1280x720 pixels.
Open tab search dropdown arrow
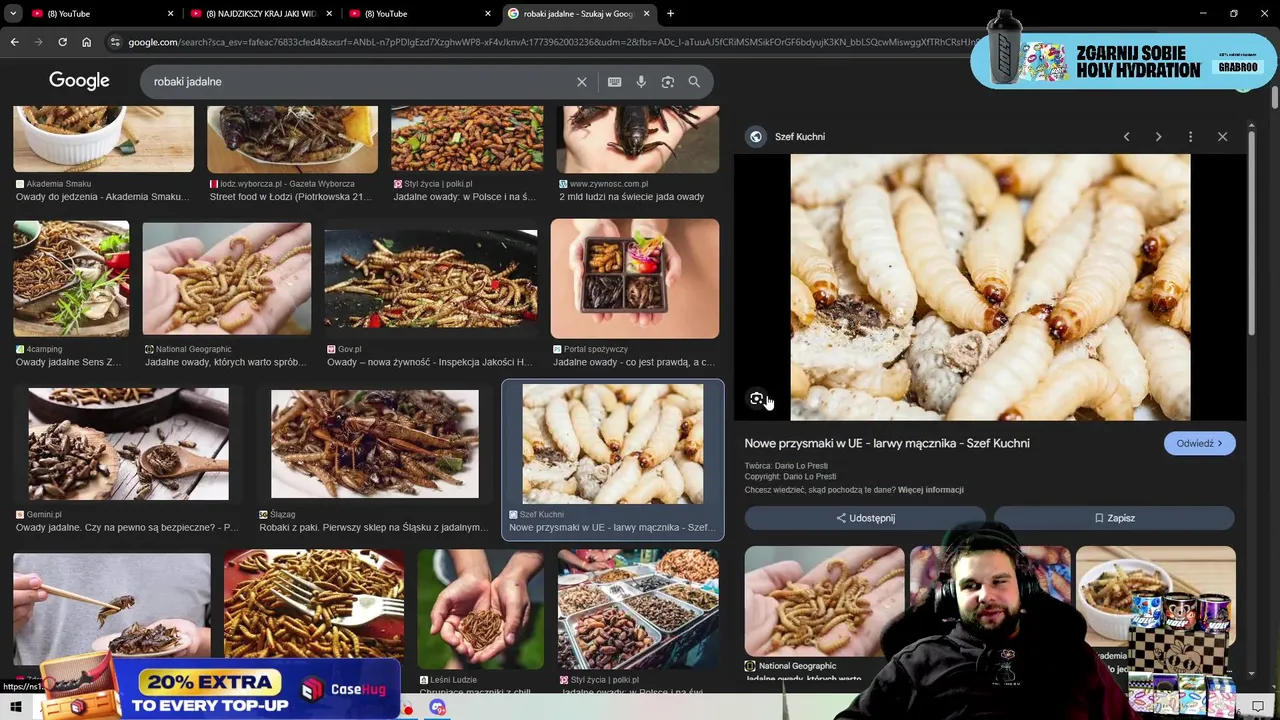tap(13, 14)
